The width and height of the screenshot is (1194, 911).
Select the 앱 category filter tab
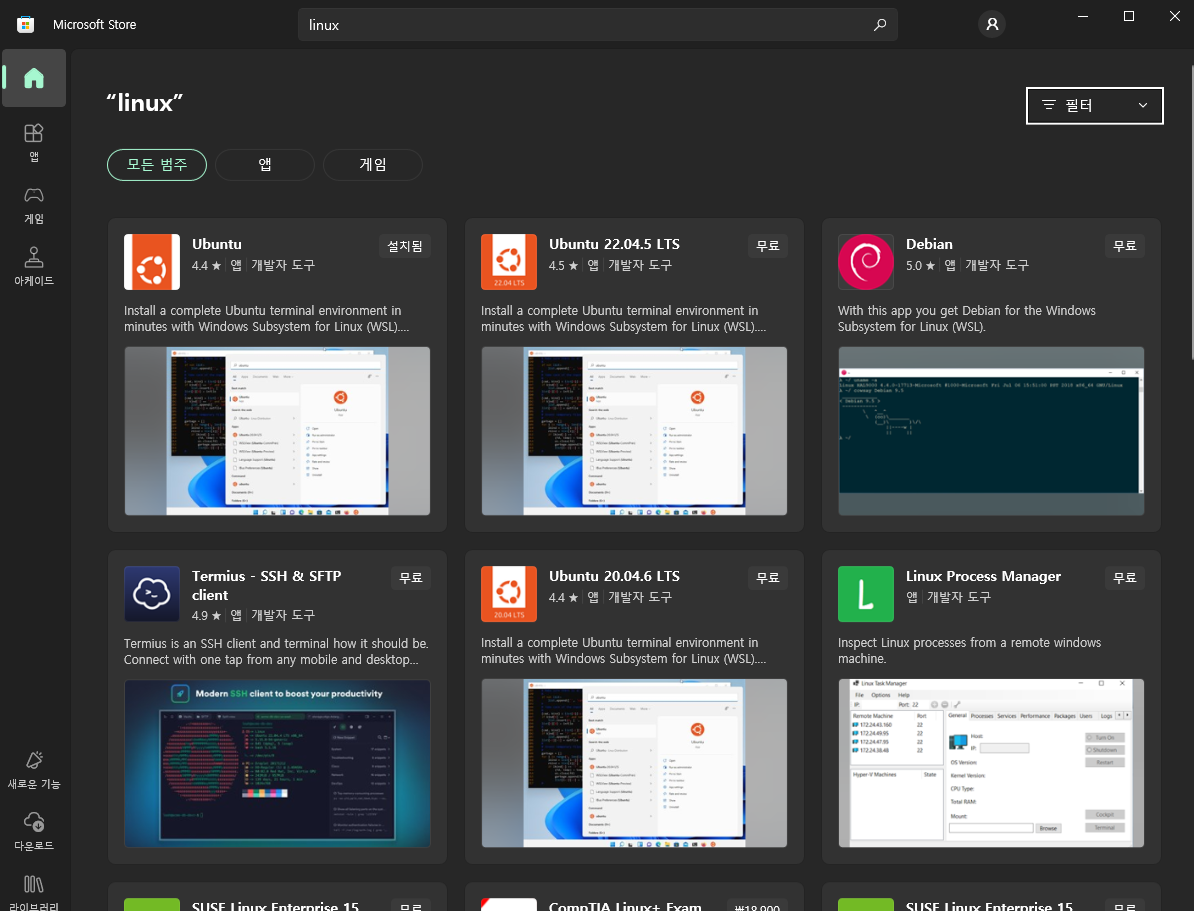pos(265,165)
